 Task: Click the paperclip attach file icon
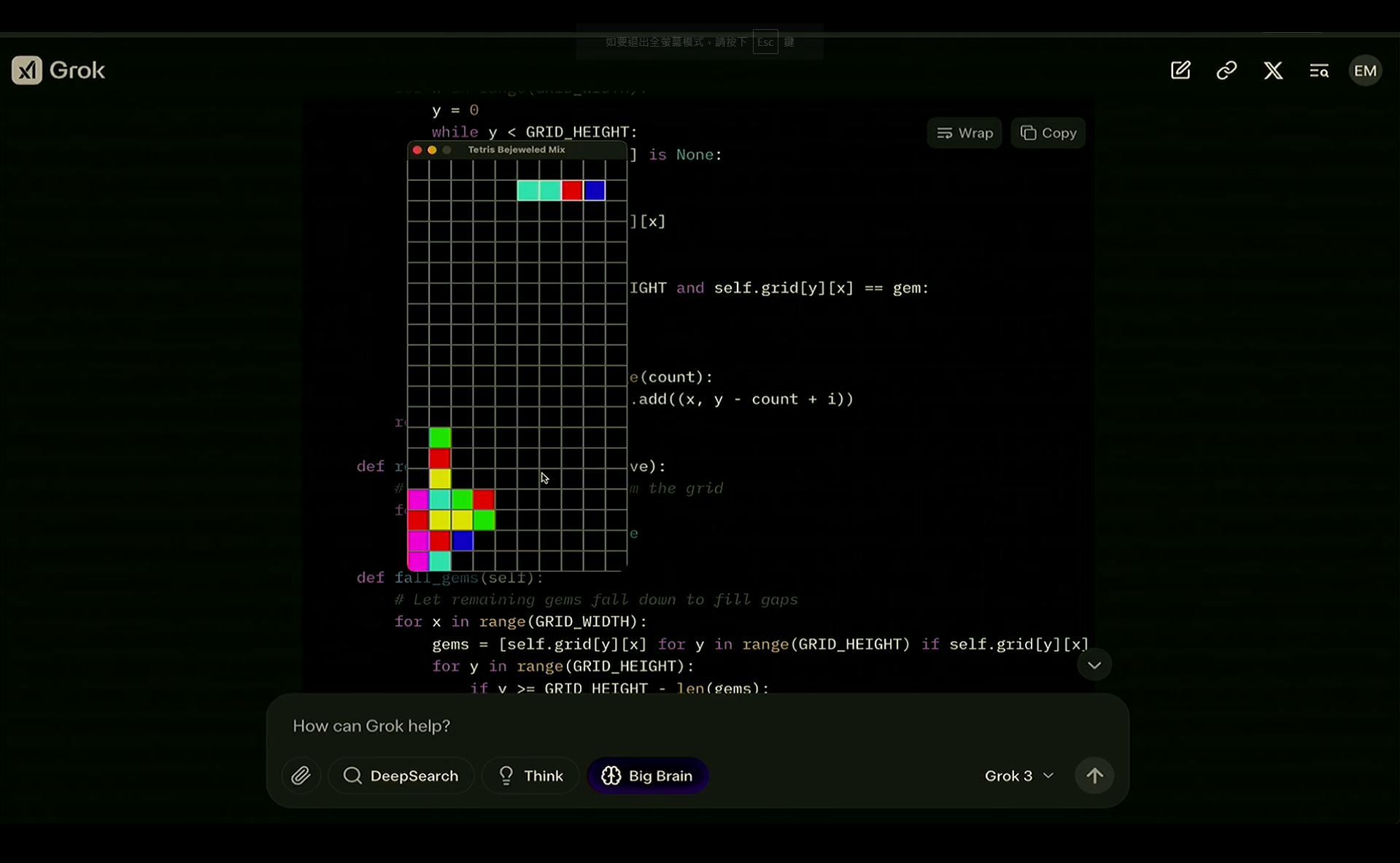click(301, 775)
